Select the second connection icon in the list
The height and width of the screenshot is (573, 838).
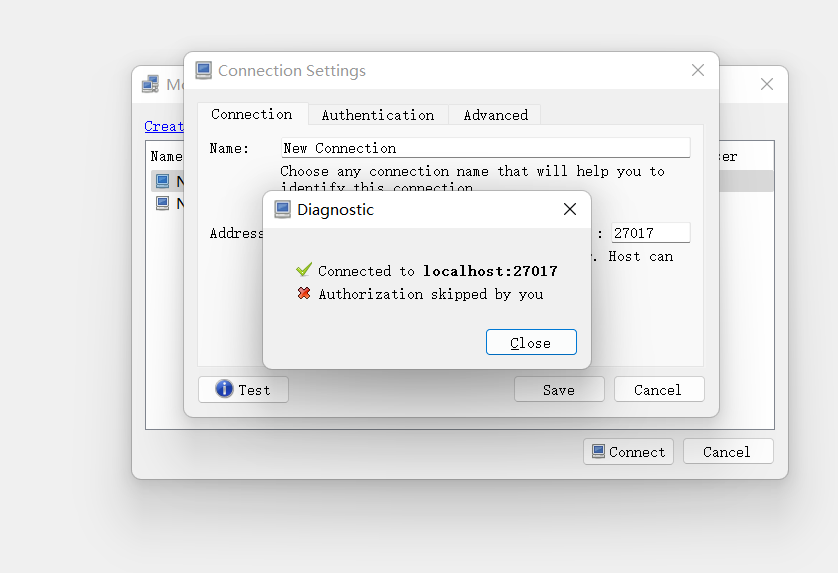(162, 203)
